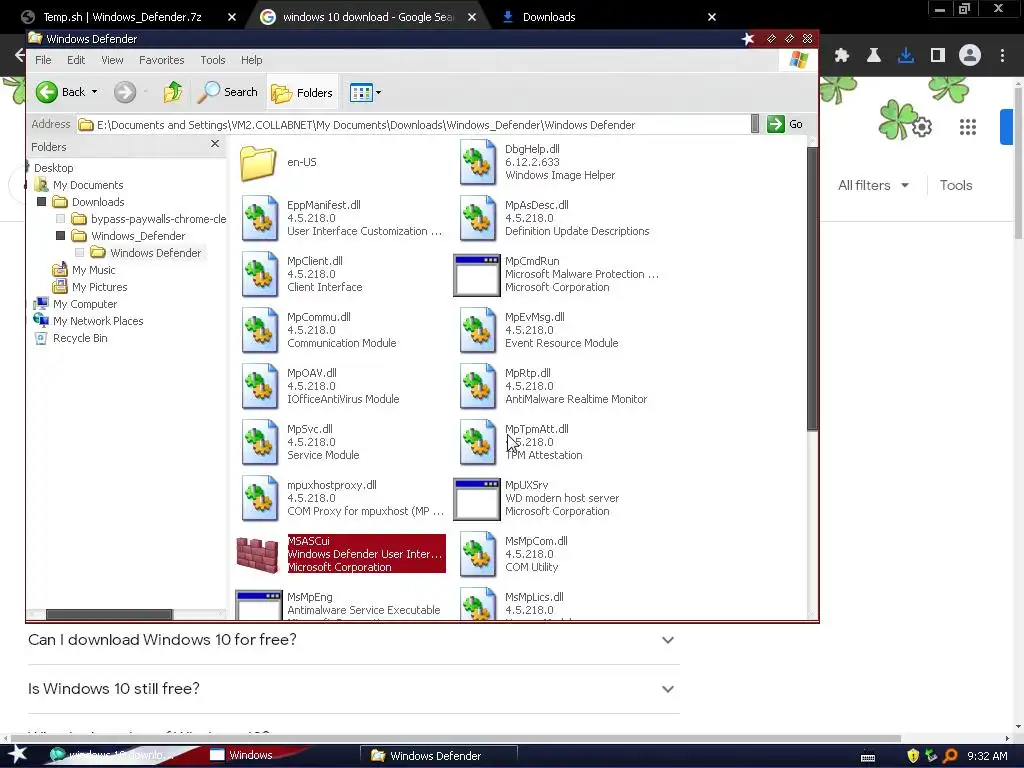Image resolution: width=1024 pixels, height=768 pixels.
Task: Expand 'Is Windows 10 still free?' question
Action: click(x=353, y=689)
